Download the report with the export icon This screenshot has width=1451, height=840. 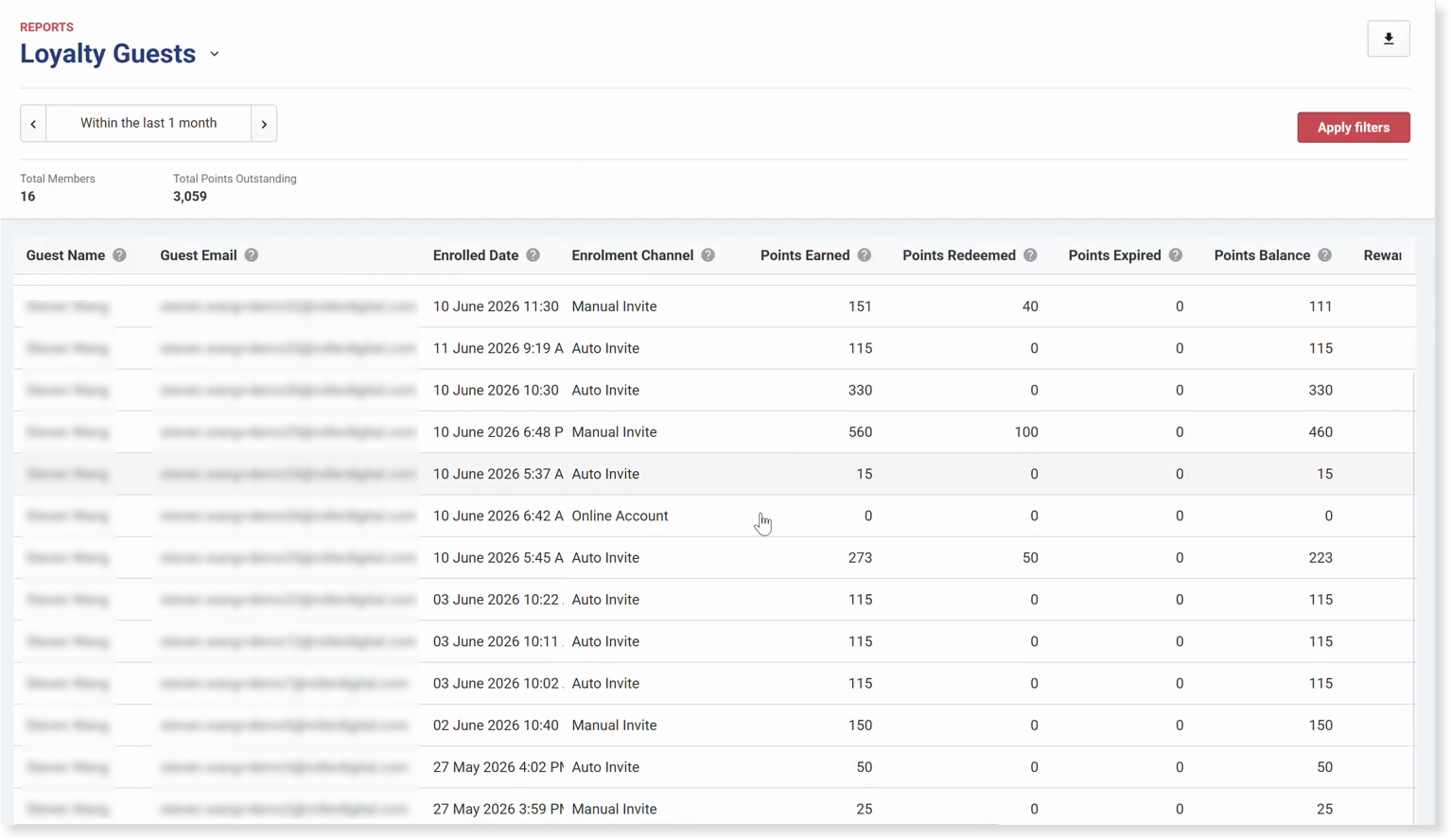[x=1388, y=39]
